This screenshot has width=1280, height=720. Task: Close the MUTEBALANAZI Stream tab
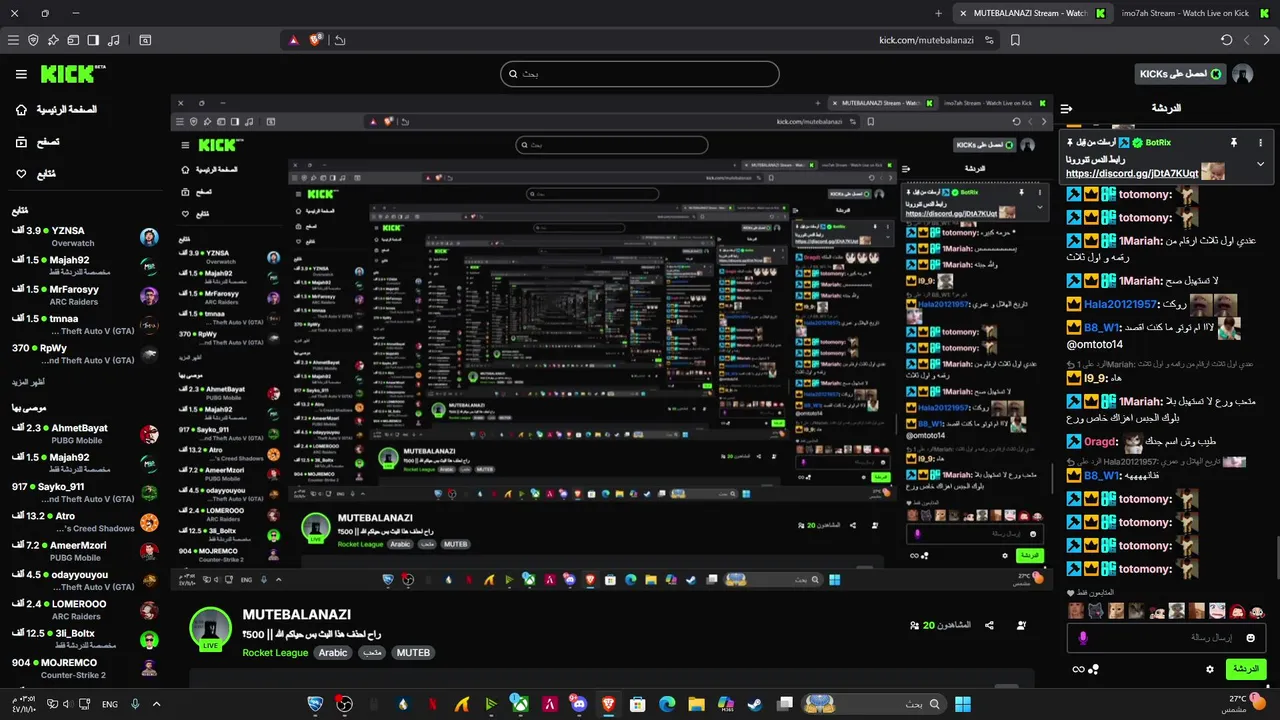click(962, 13)
